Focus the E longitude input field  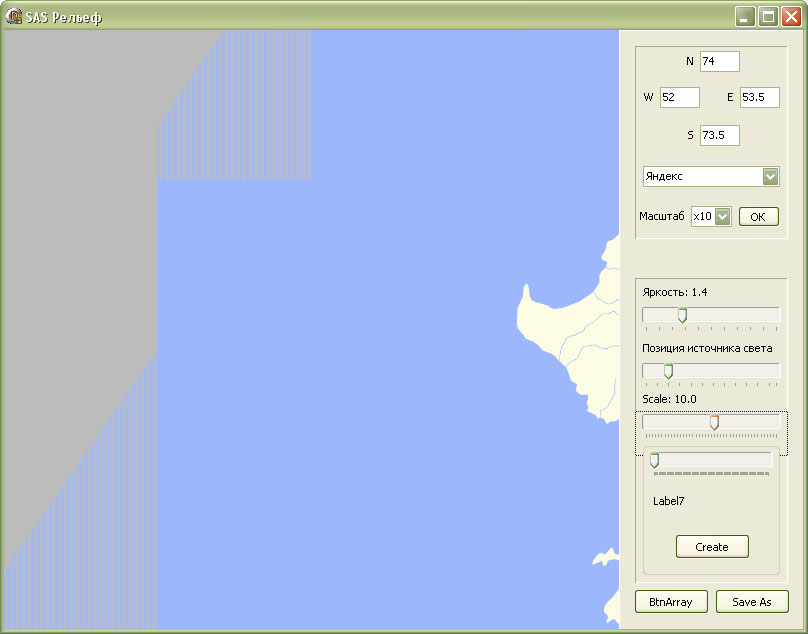[759, 98]
